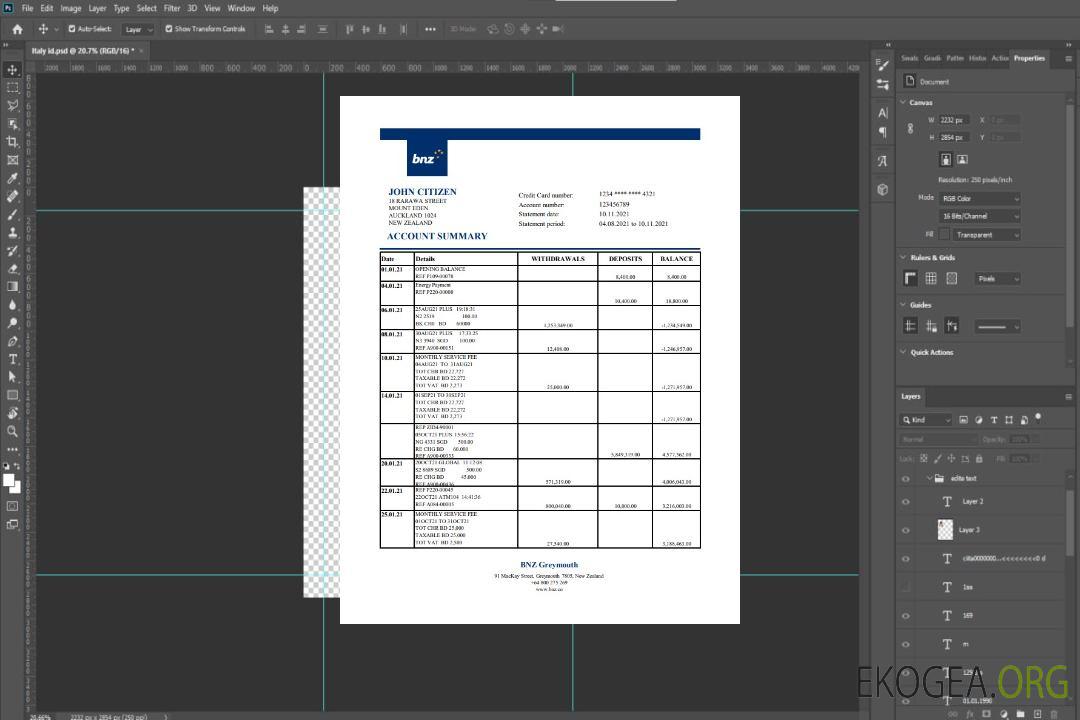1080x720 pixels.
Task: Open the File menu
Action: 28,8
